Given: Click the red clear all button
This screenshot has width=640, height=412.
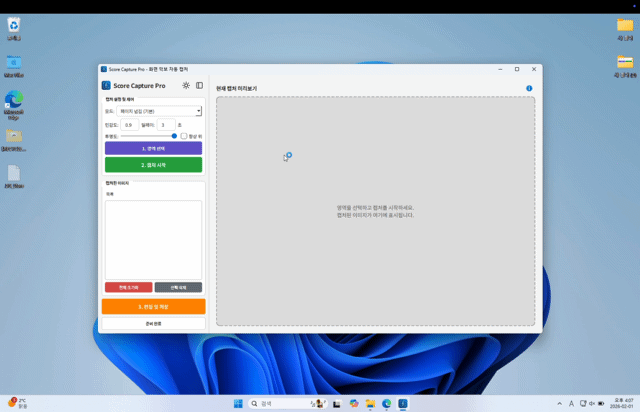Looking at the screenshot, I should tap(129, 287).
